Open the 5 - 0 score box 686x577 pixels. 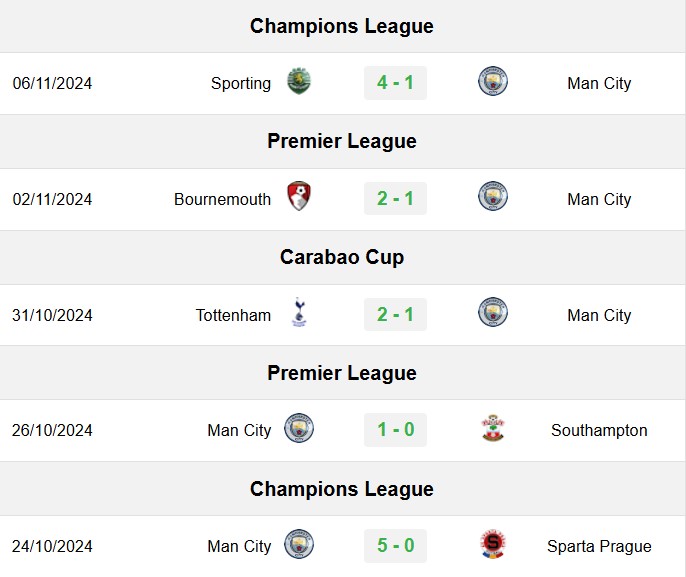(x=396, y=546)
